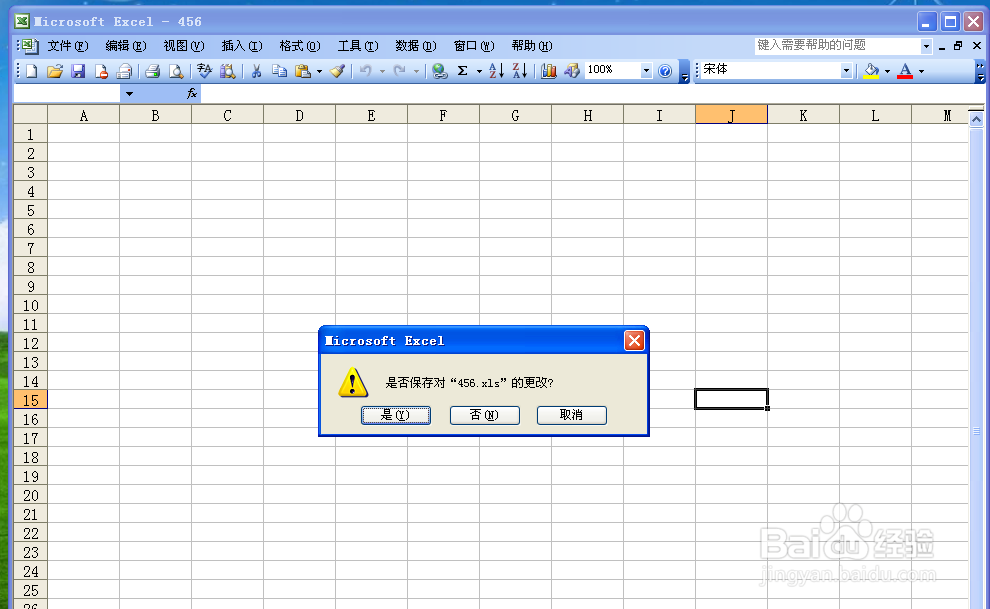Click inside the Name Box field
Viewport: 990px width, 609px height.
[x=67, y=93]
